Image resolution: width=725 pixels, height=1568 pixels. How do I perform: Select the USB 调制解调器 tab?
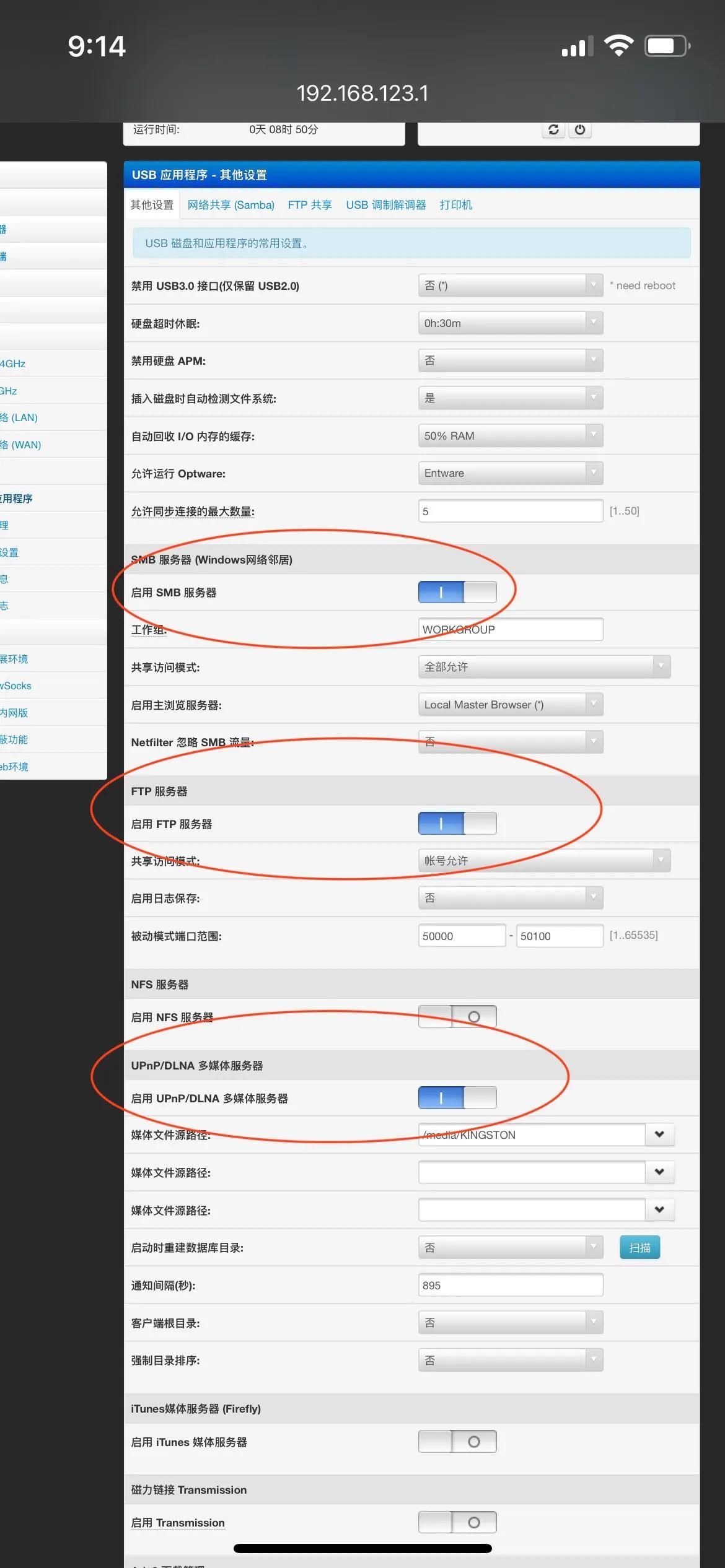385,205
